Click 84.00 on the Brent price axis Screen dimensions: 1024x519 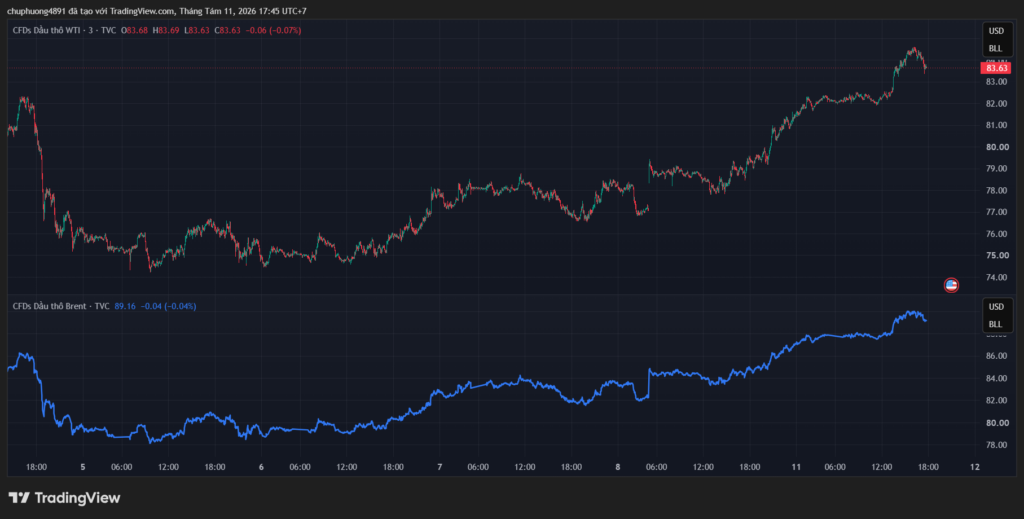coord(996,379)
